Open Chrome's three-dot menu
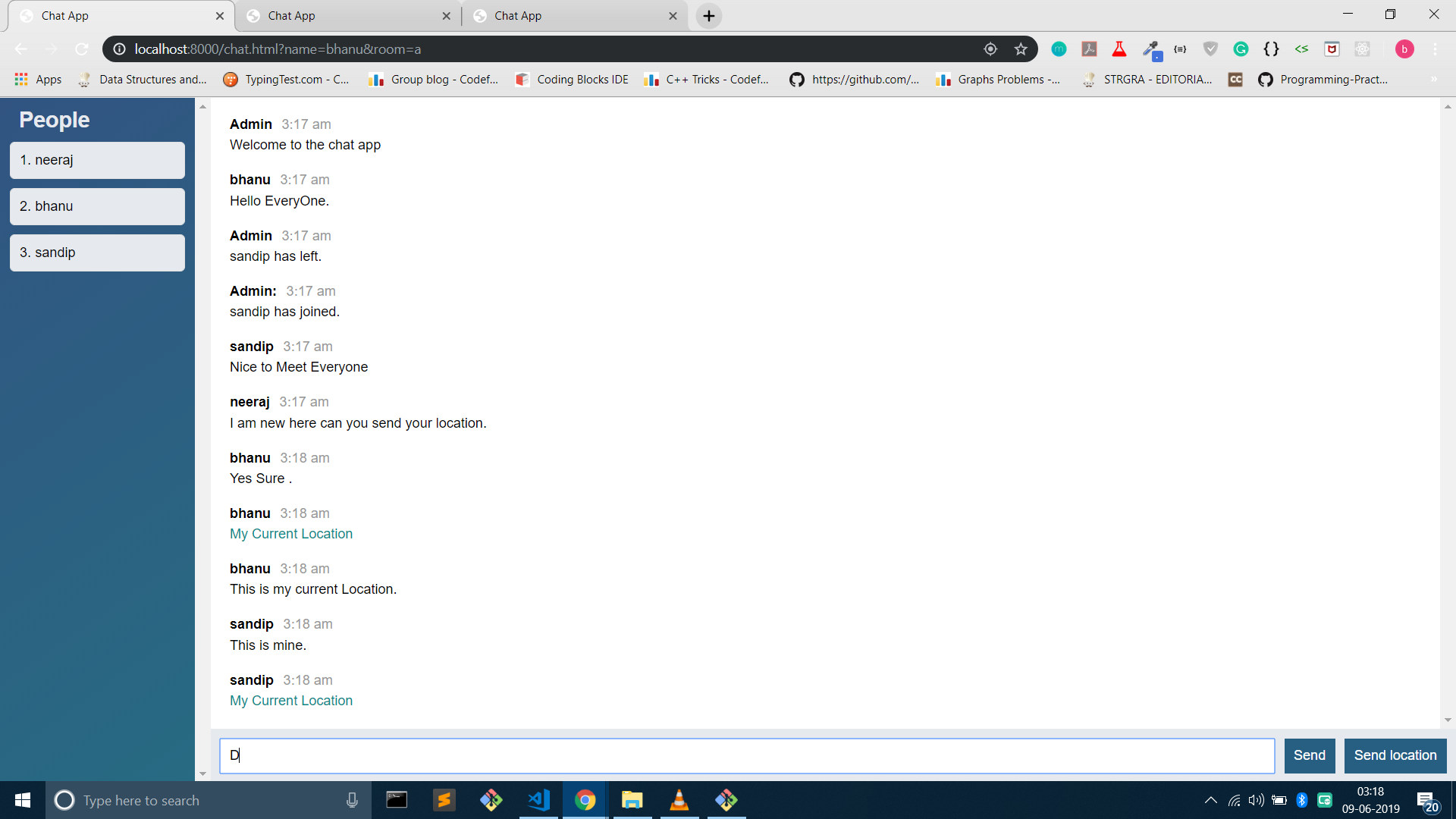Viewport: 1456px width, 819px height. click(1435, 49)
